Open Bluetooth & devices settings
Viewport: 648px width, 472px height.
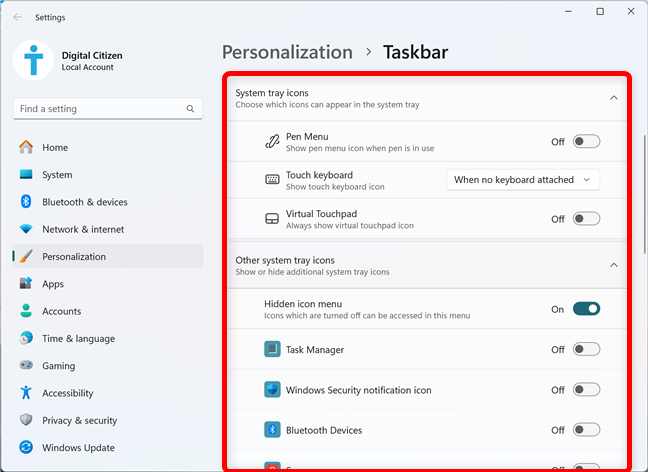coord(107,202)
